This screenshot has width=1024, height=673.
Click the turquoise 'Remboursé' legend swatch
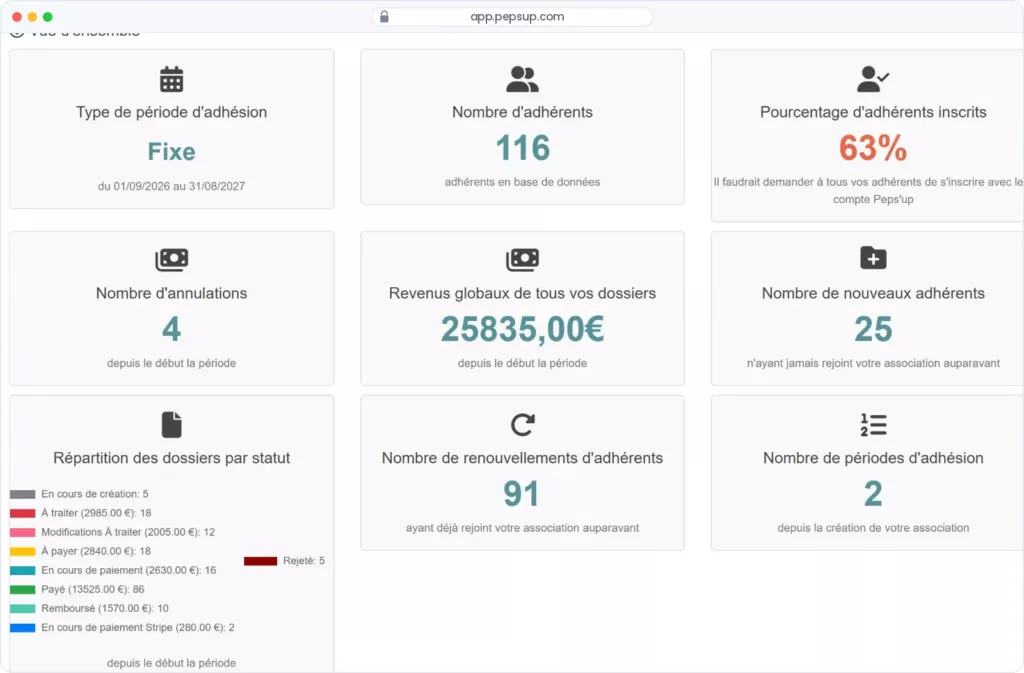pos(23,608)
